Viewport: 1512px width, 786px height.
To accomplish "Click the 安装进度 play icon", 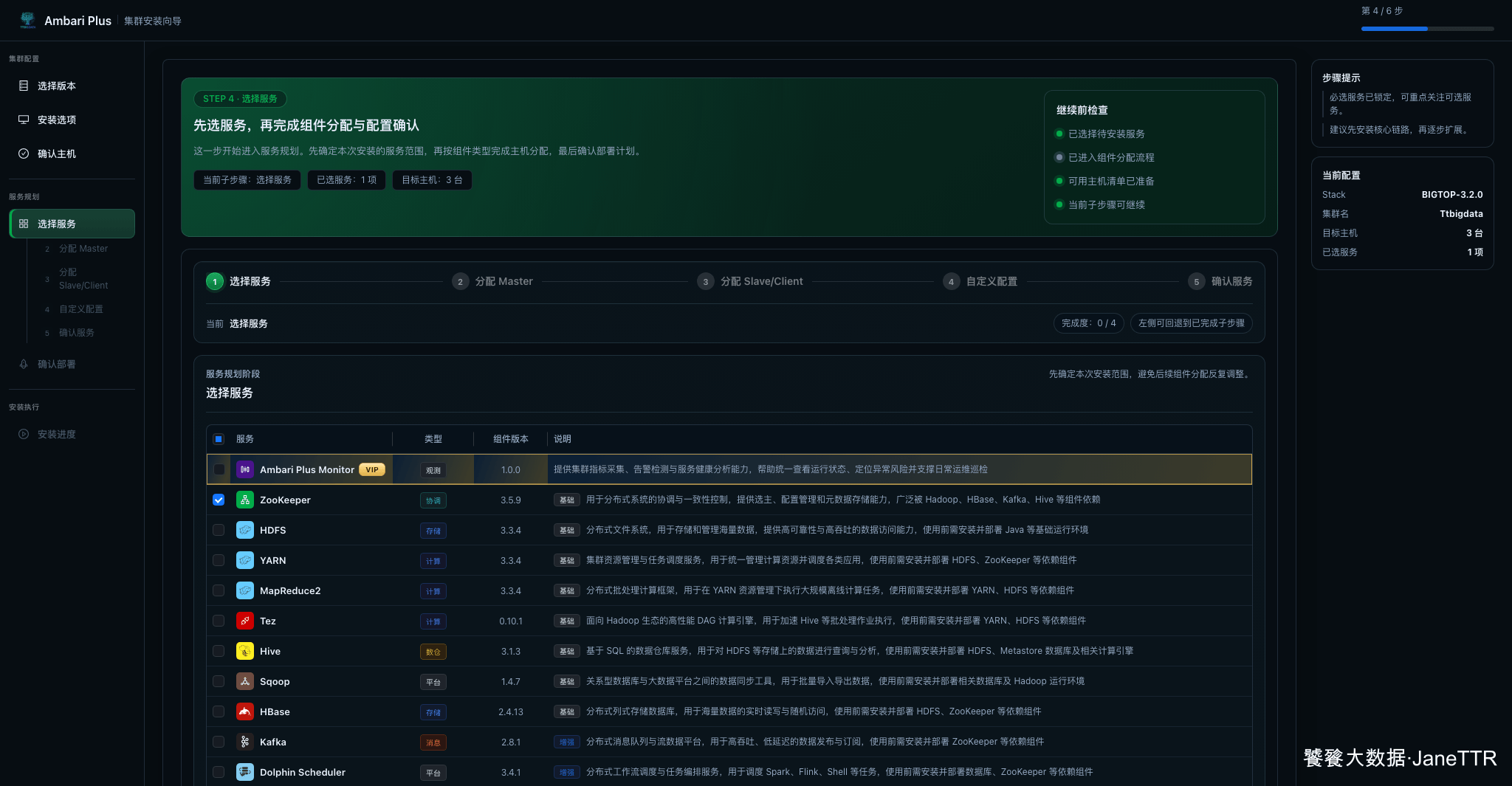I will coord(24,434).
